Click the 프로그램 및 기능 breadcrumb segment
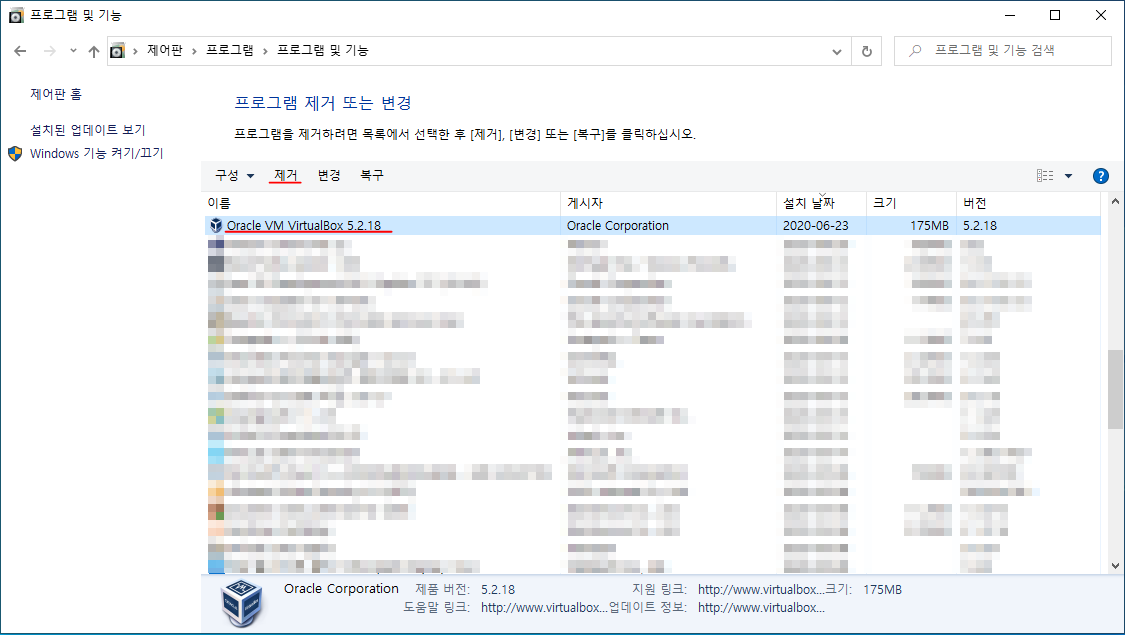 tap(323, 50)
